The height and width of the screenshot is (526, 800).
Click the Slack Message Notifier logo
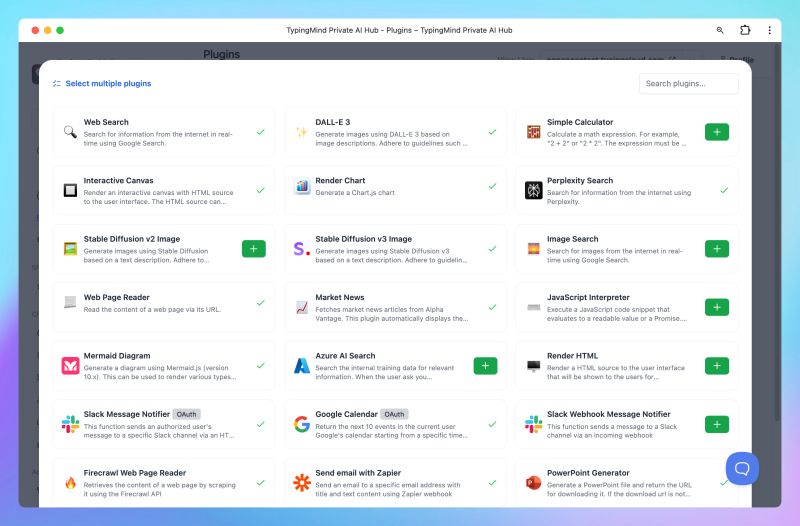(x=70, y=424)
